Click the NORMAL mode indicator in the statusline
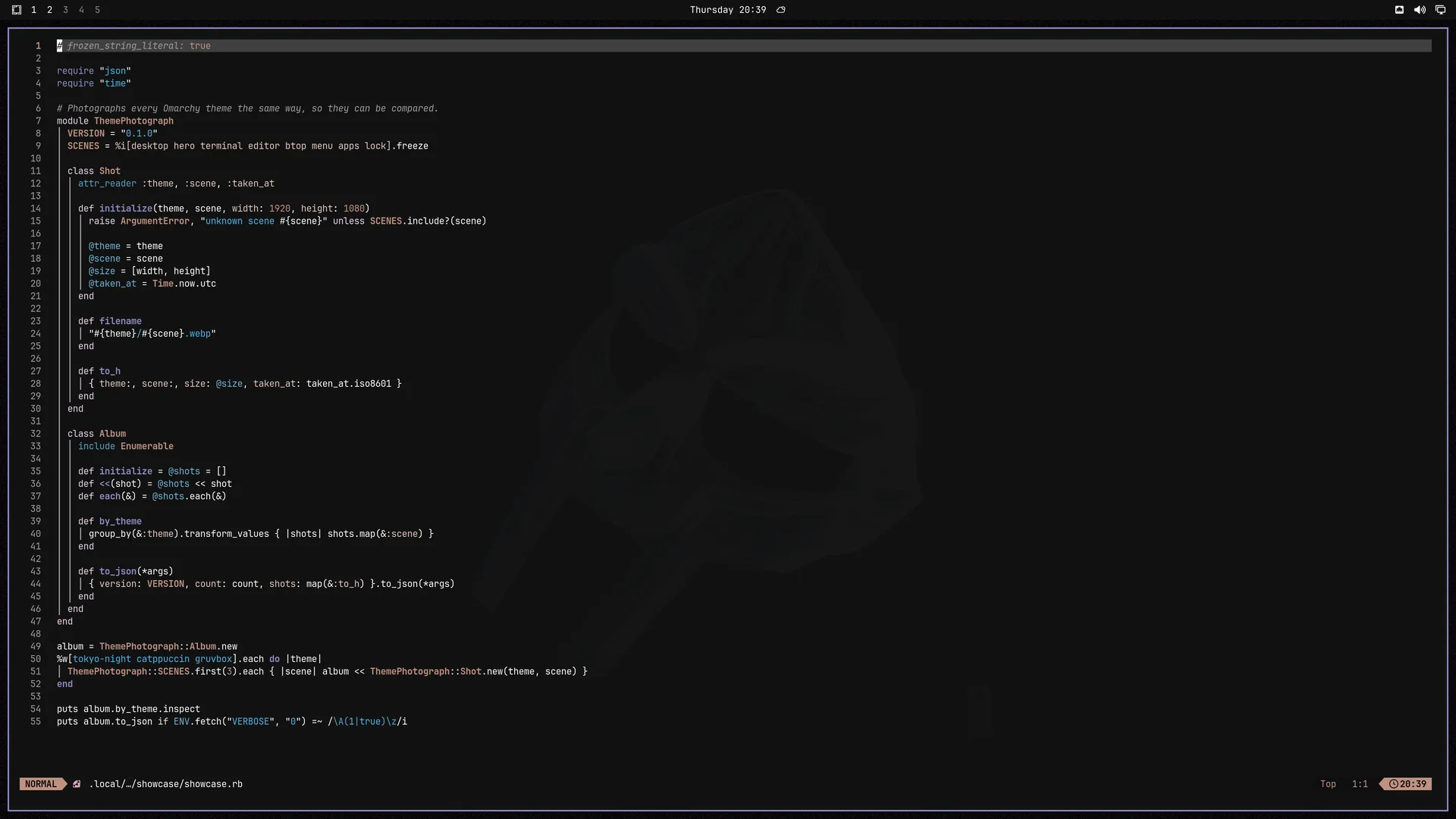This screenshot has width=1456, height=819. tap(41, 784)
